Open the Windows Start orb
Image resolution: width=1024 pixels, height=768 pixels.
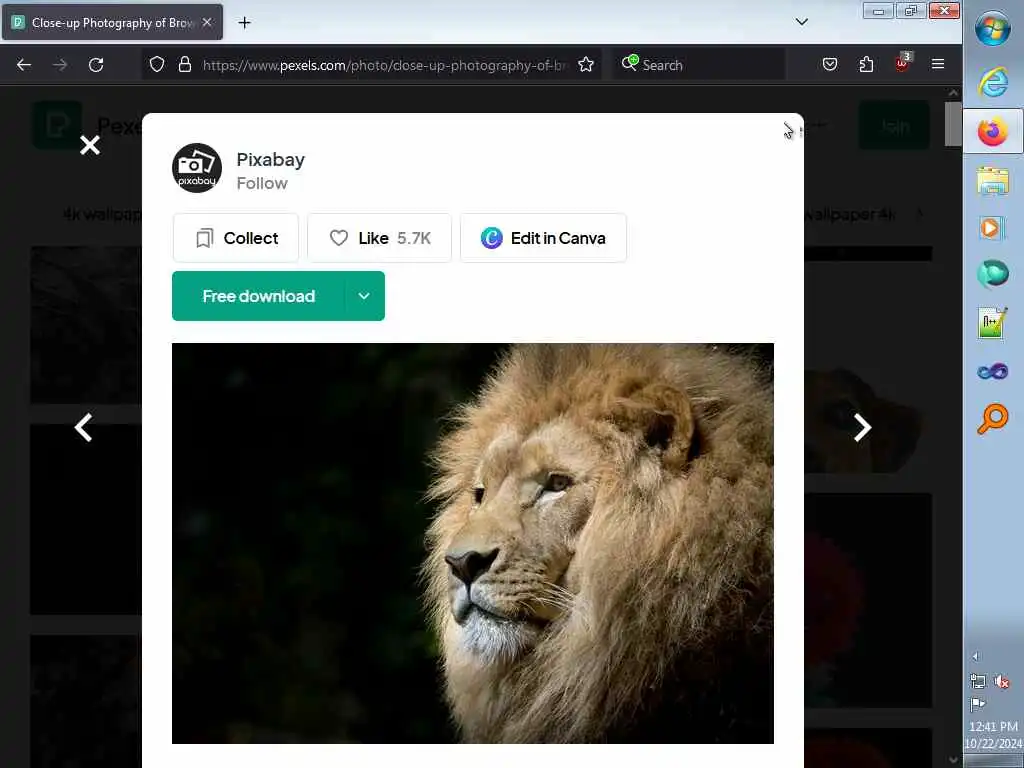click(x=993, y=28)
